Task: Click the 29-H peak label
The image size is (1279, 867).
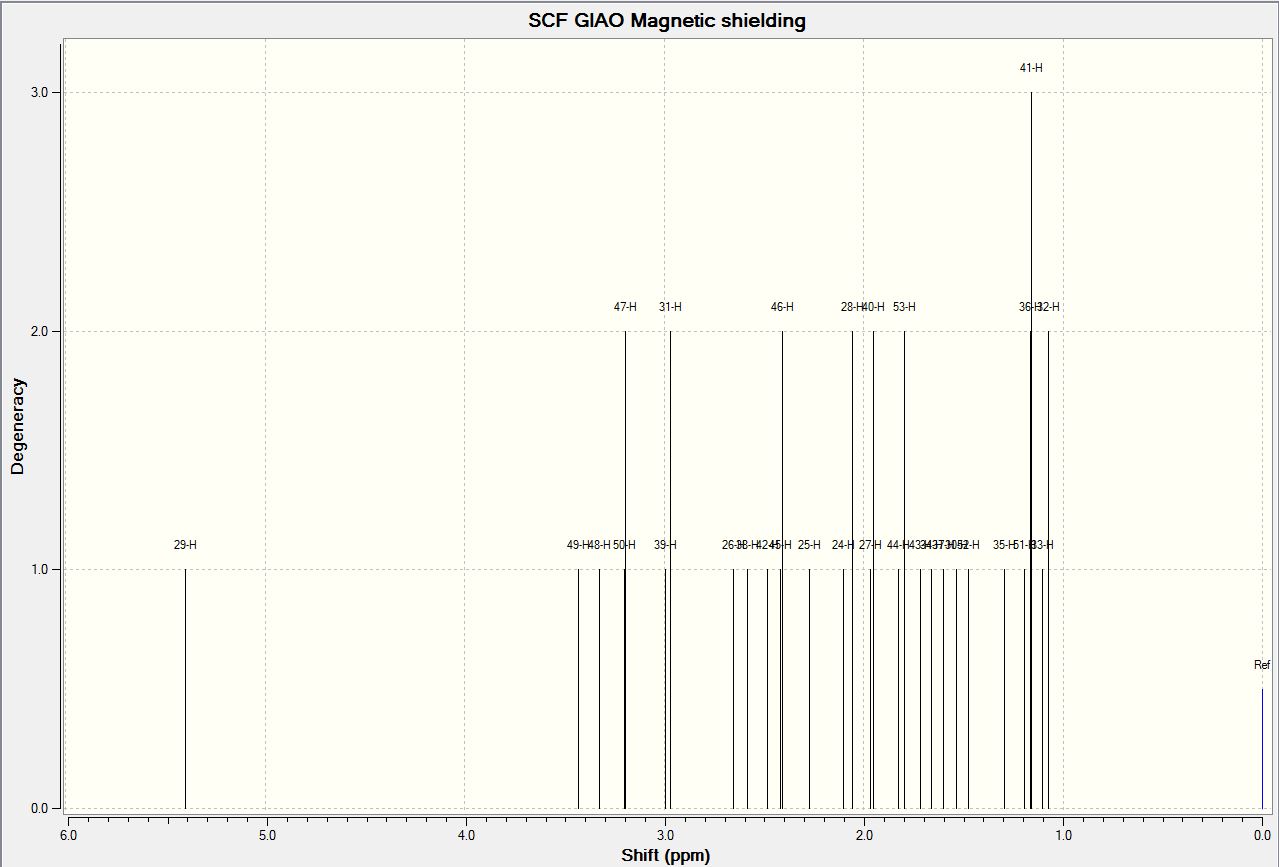Action: (x=185, y=545)
